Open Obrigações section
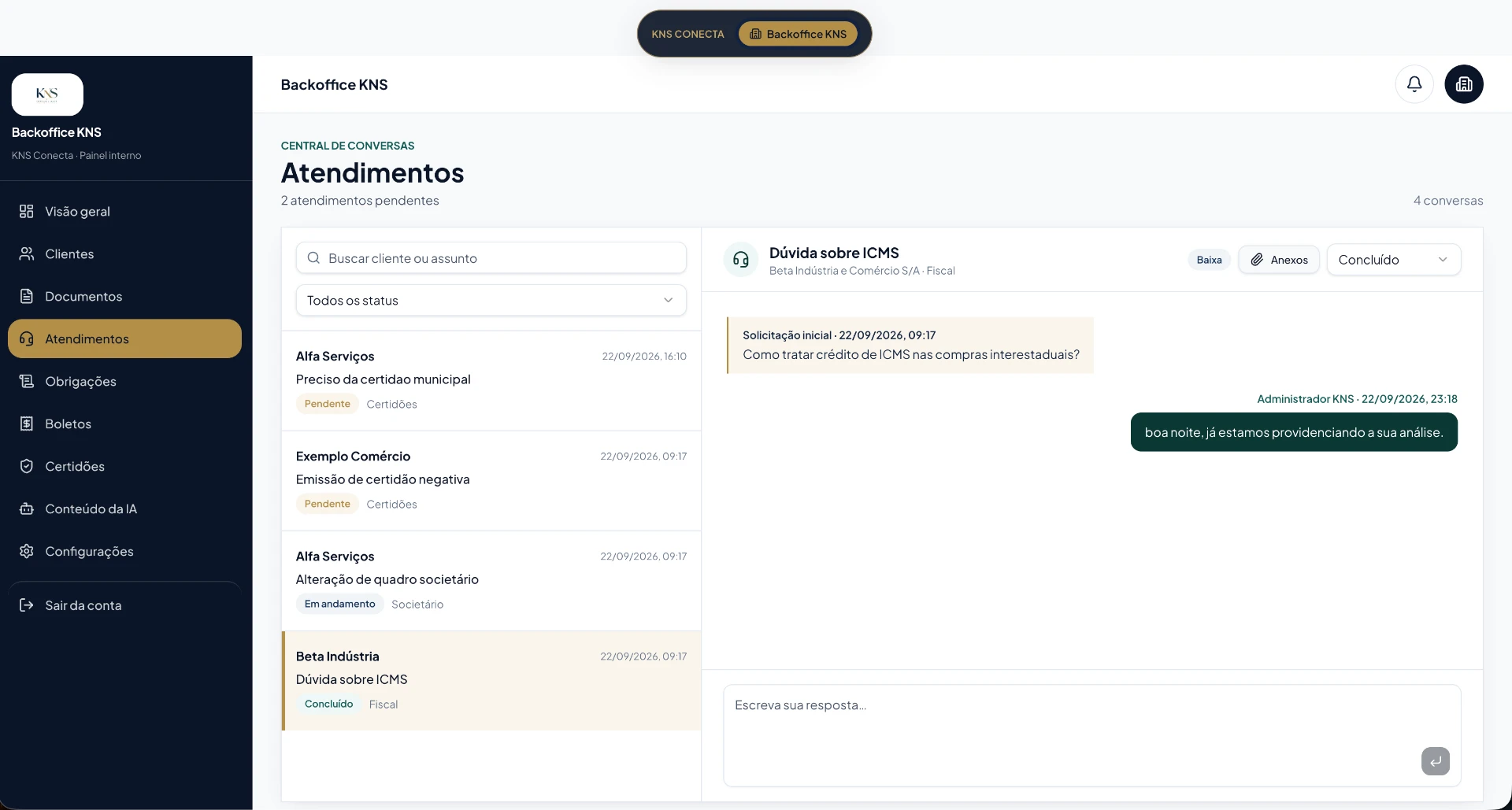The width and height of the screenshot is (1512, 810). (124, 381)
